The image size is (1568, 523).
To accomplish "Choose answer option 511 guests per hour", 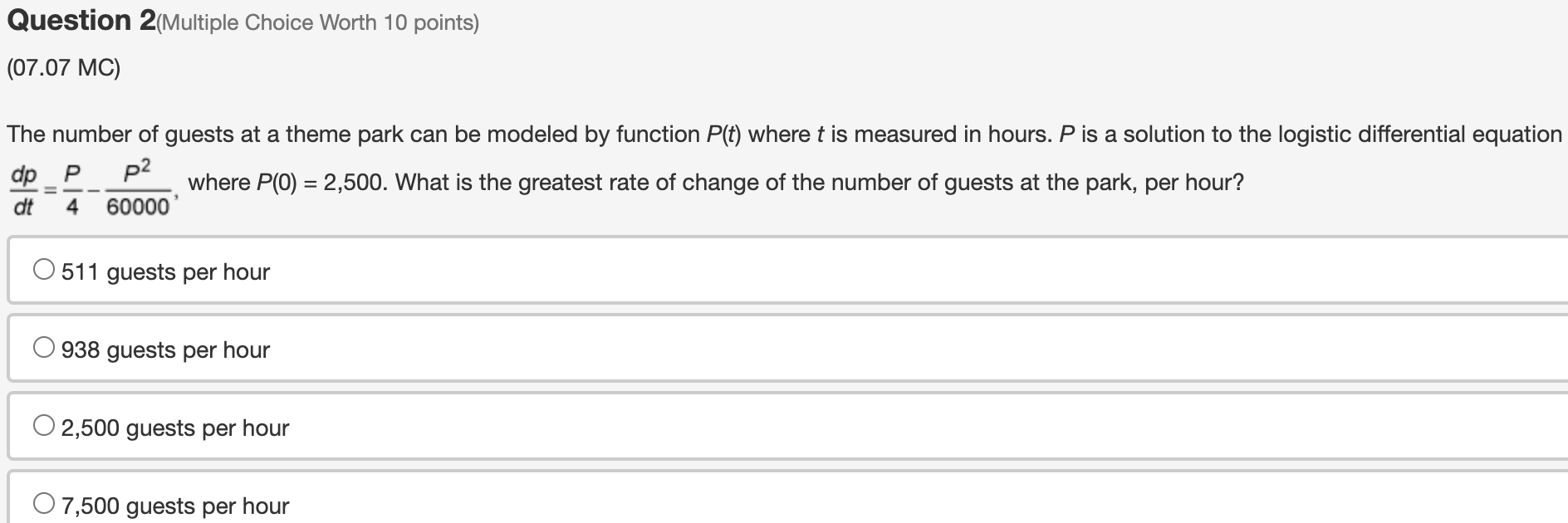I will (x=164, y=271).
